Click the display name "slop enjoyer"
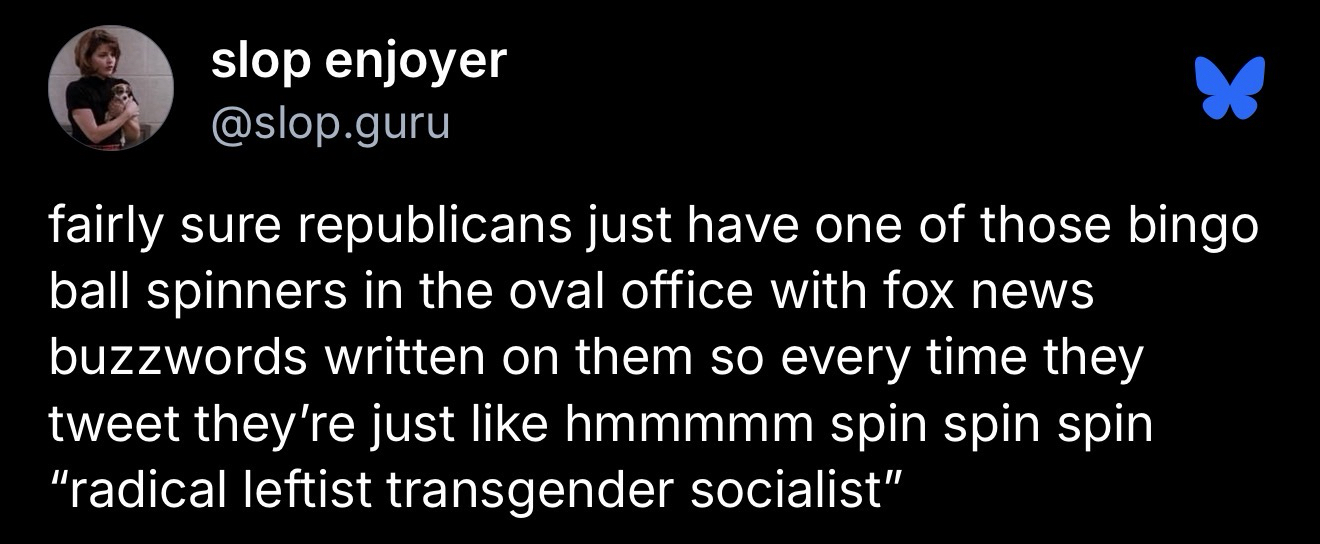This screenshot has height=544, width=1320. 359,62
